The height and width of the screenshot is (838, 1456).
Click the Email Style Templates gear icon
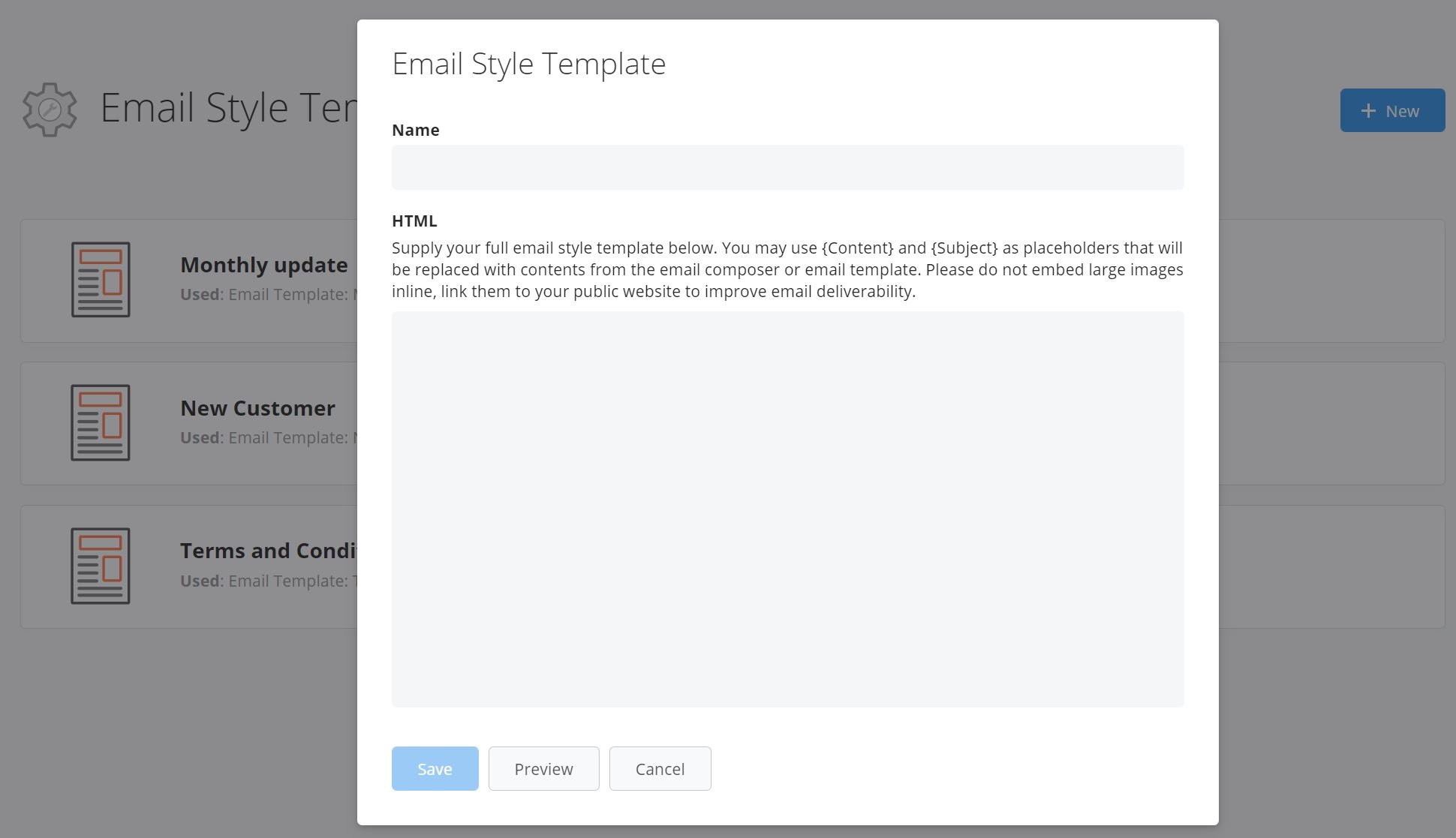pyautogui.click(x=48, y=110)
